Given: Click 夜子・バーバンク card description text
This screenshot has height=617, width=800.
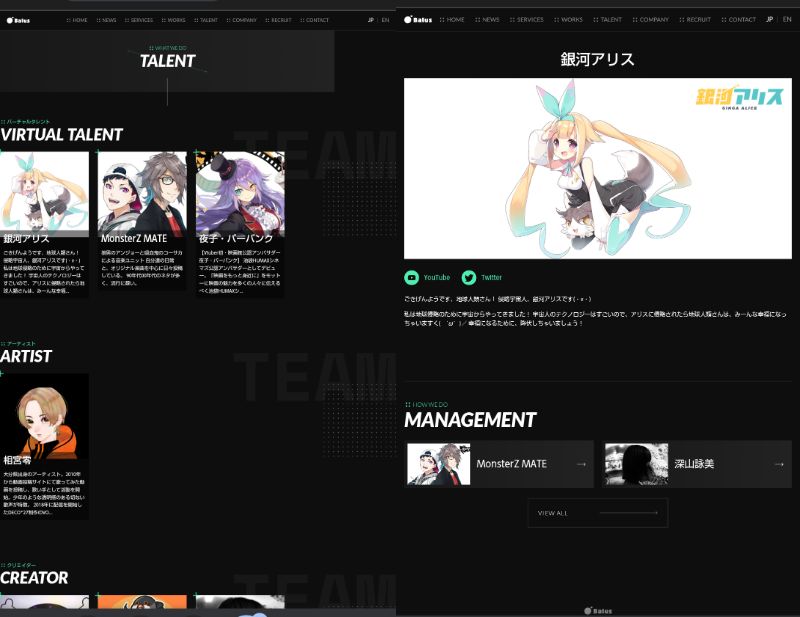Looking at the screenshot, I should 240,272.
